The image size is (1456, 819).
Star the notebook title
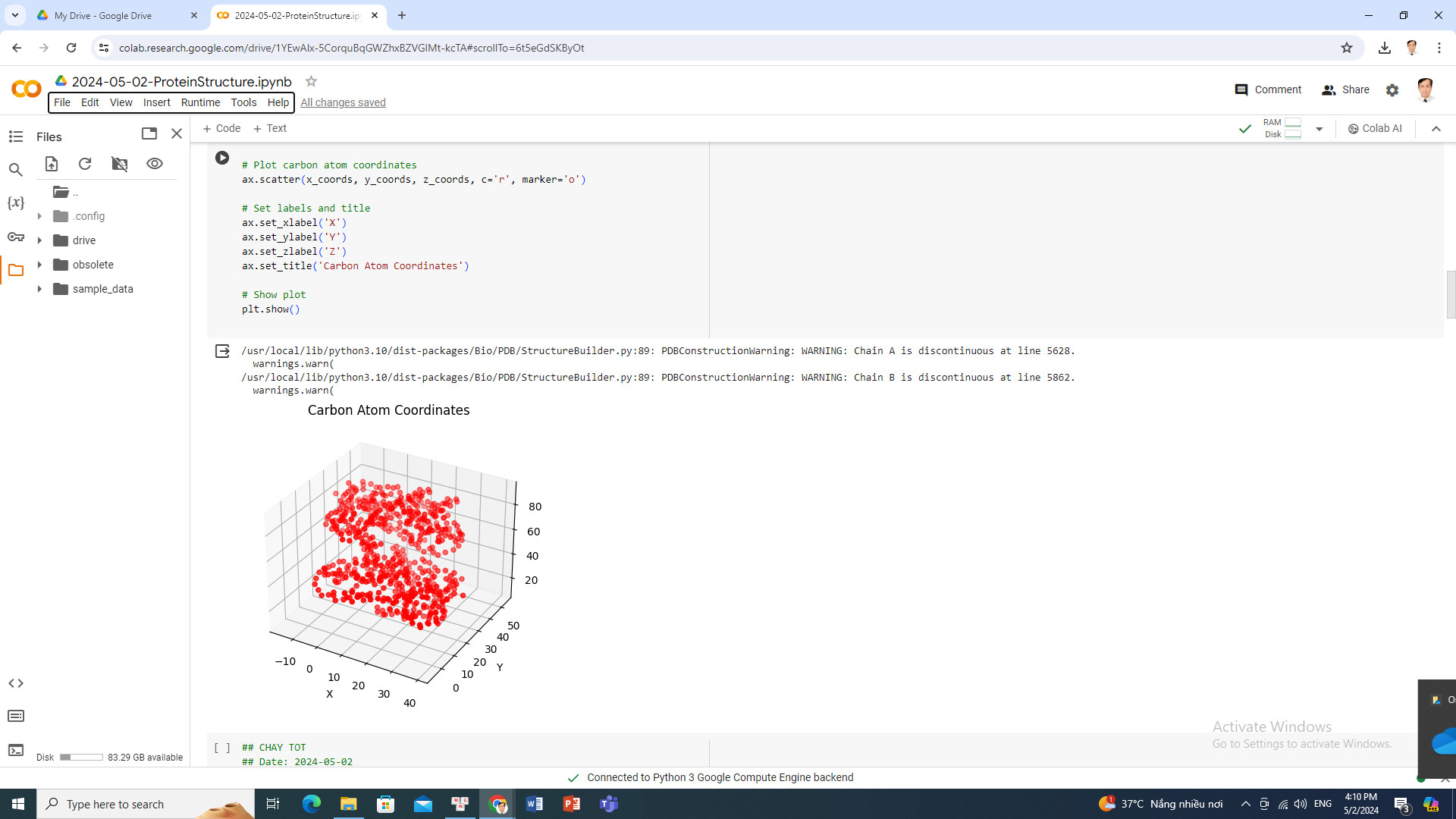pyautogui.click(x=311, y=81)
